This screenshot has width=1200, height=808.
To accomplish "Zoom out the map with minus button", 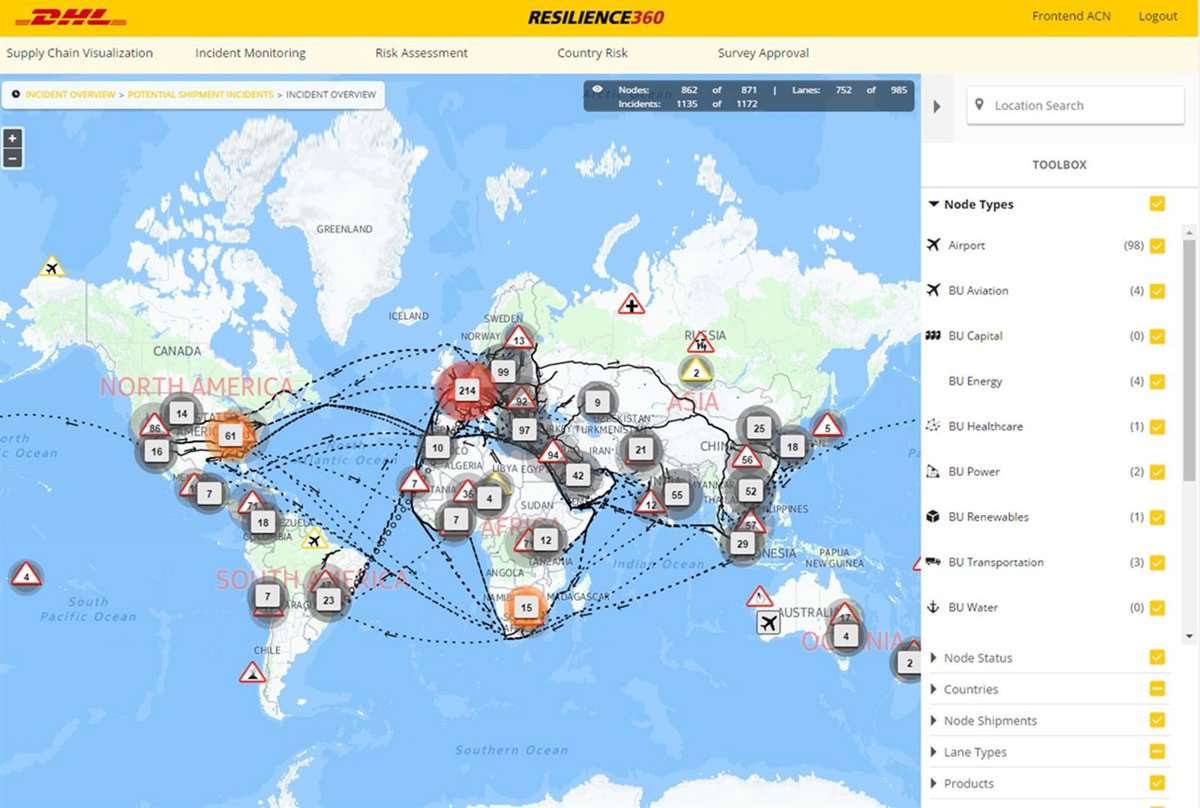I will (12, 158).
